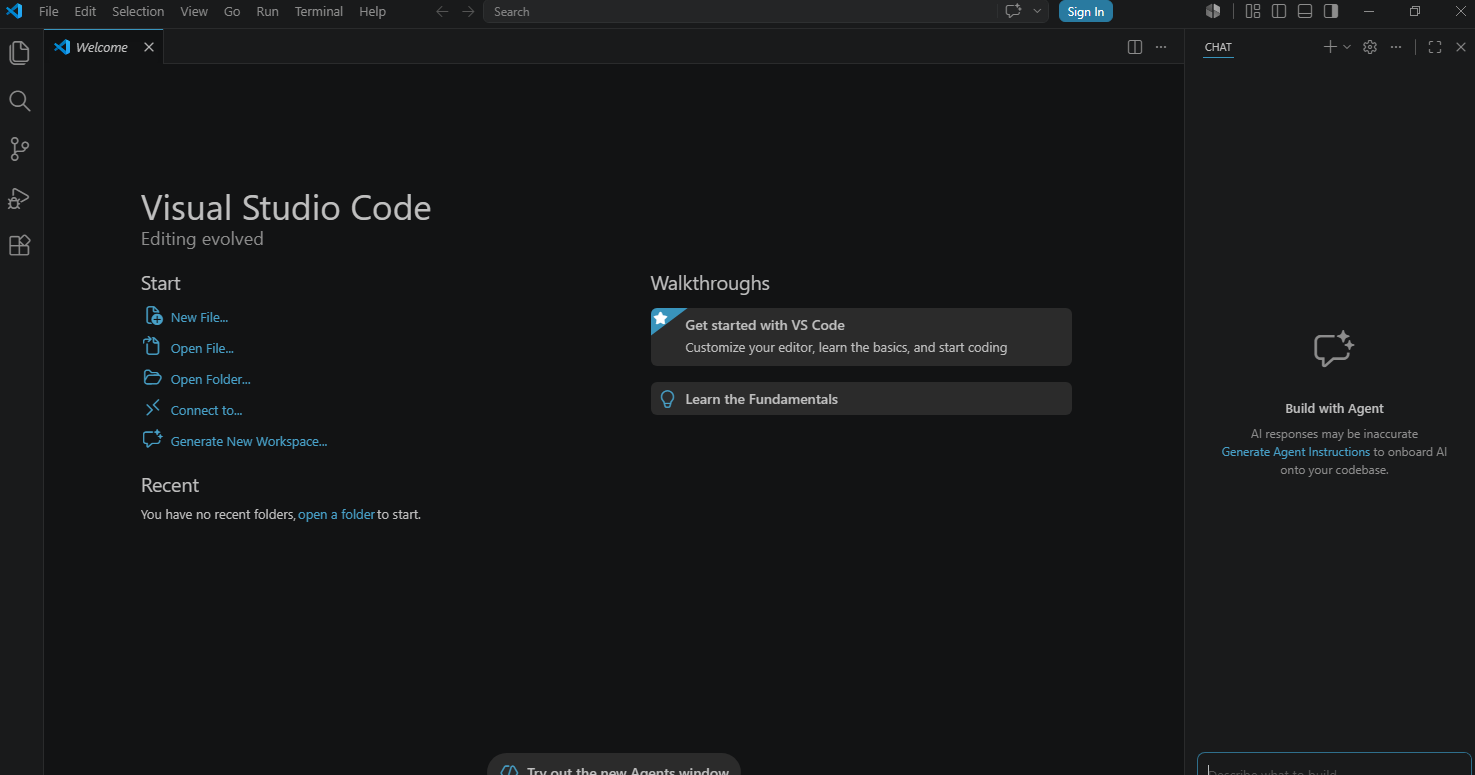Toggle the primary side bar
This screenshot has height=775, width=1475.
[x=1279, y=12]
